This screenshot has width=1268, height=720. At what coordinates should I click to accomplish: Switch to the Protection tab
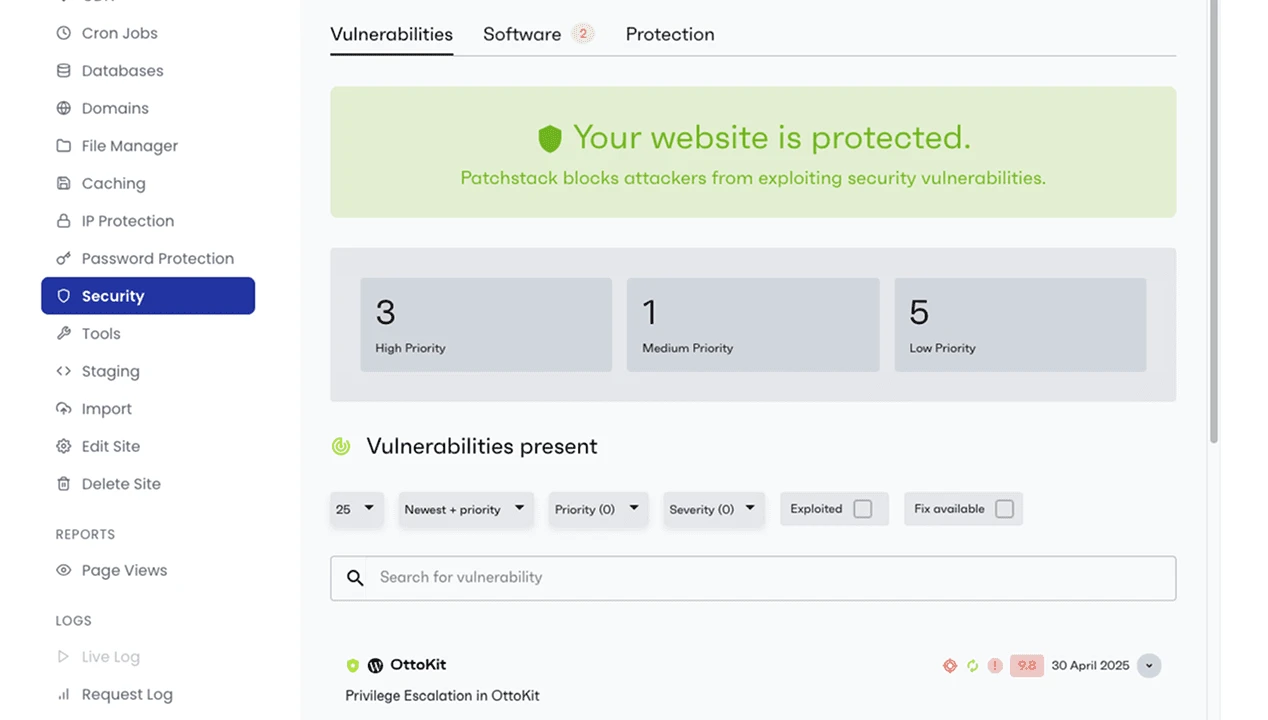(x=670, y=34)
